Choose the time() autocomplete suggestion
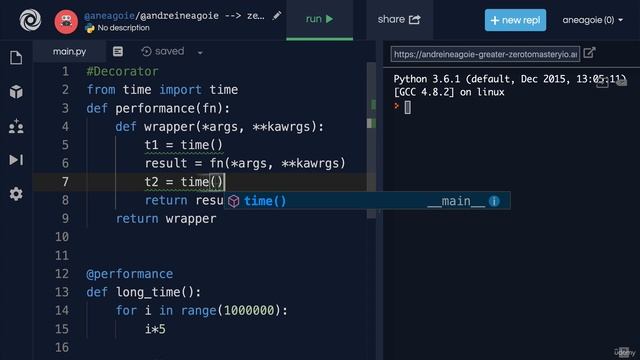Image resolution: width=640 pixels, height=360 pixels. tap(367, 201)
